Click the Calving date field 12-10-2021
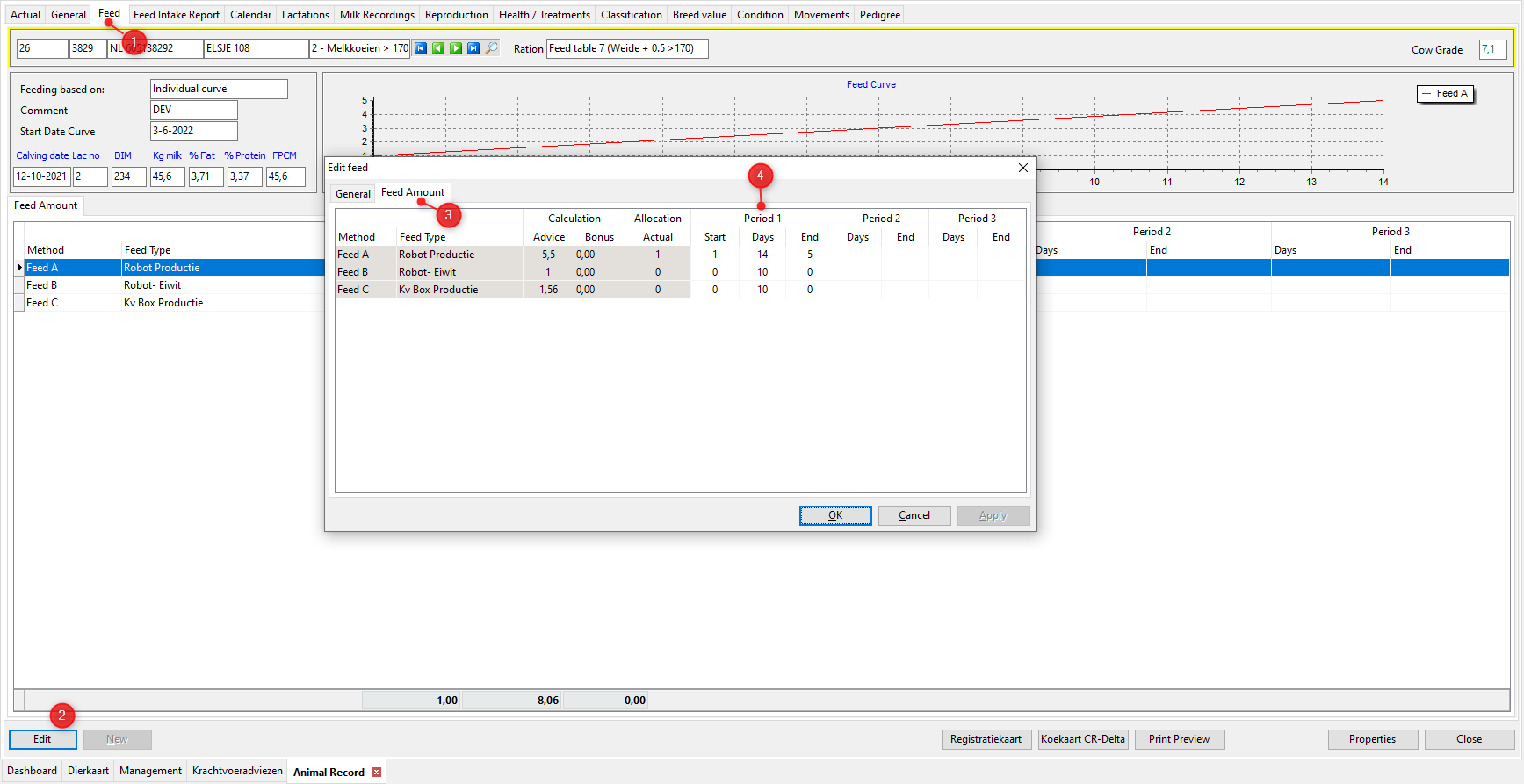1524x784 pixels. pyautogui.click(x=42, y=176)
